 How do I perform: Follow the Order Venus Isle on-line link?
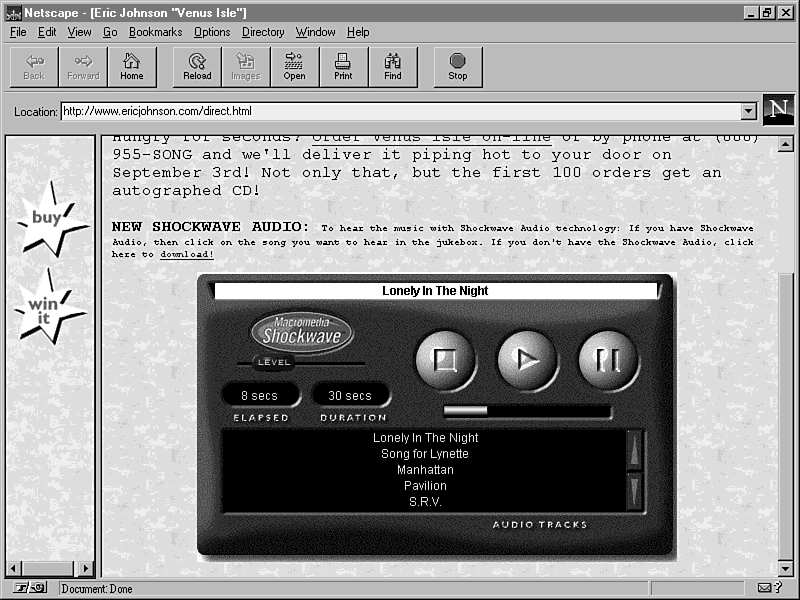(432, 138)
